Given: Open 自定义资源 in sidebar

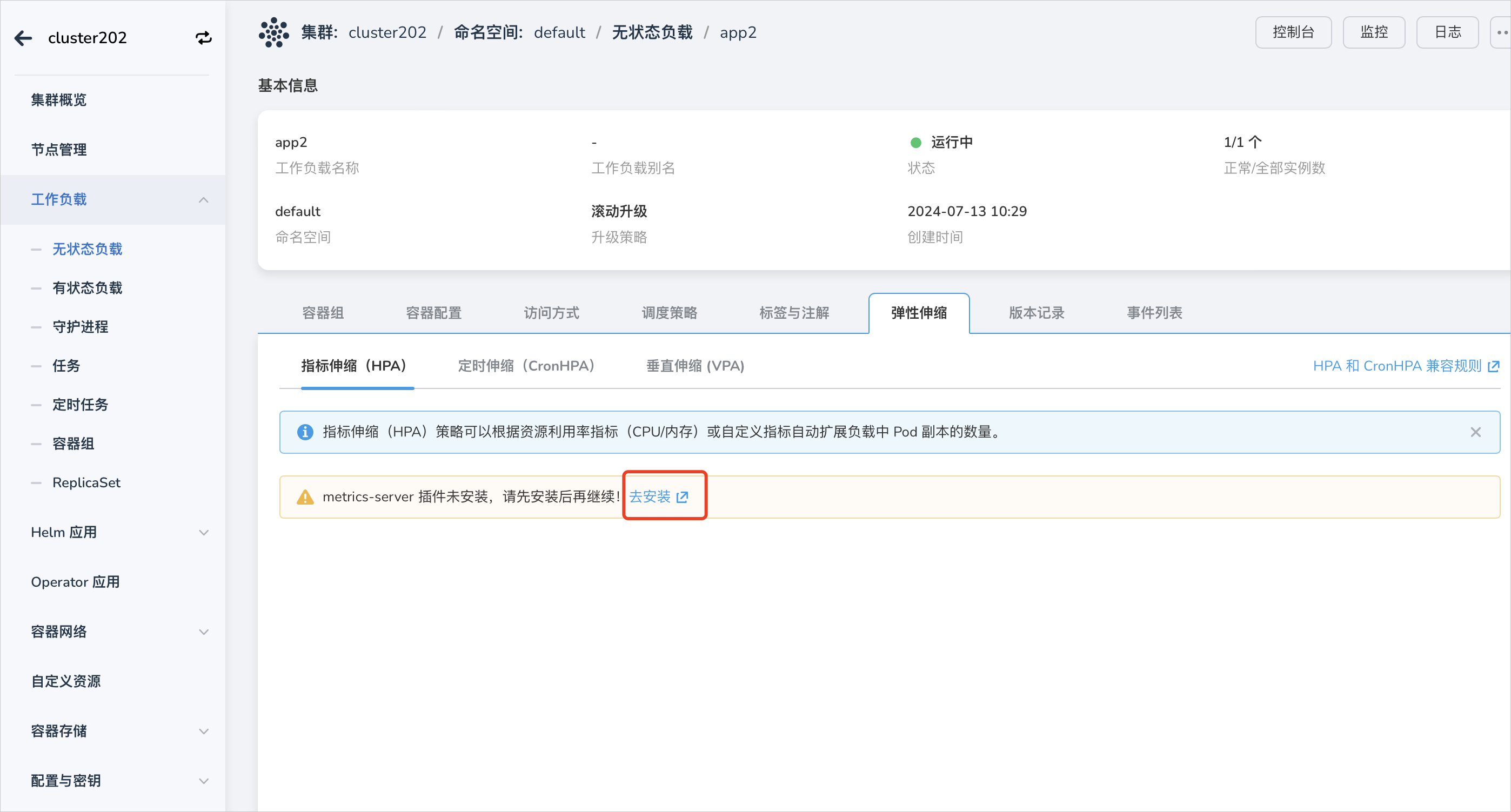Looking at the screenshot, I should pos(66,681).
